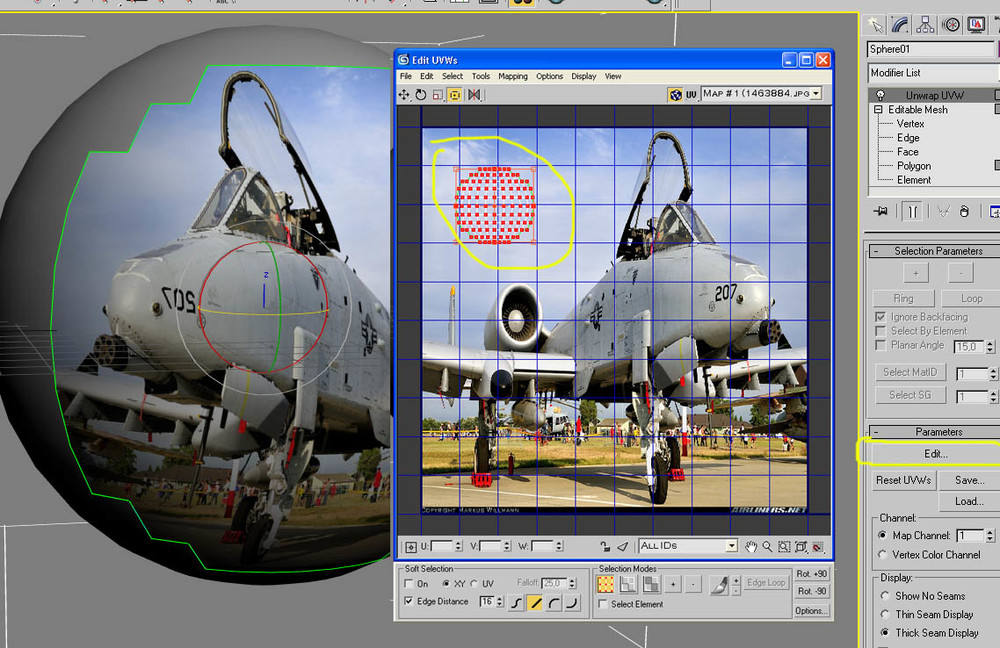Click the Absolute/Offset mode icon
This screenshot has width=1000, height=648.
411,547
